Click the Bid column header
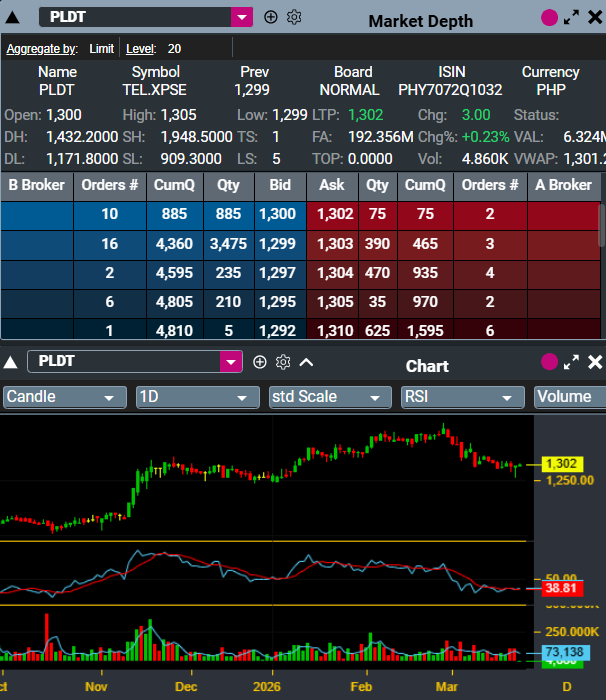This screenshot has width=606, height=700. click(280, 185)
